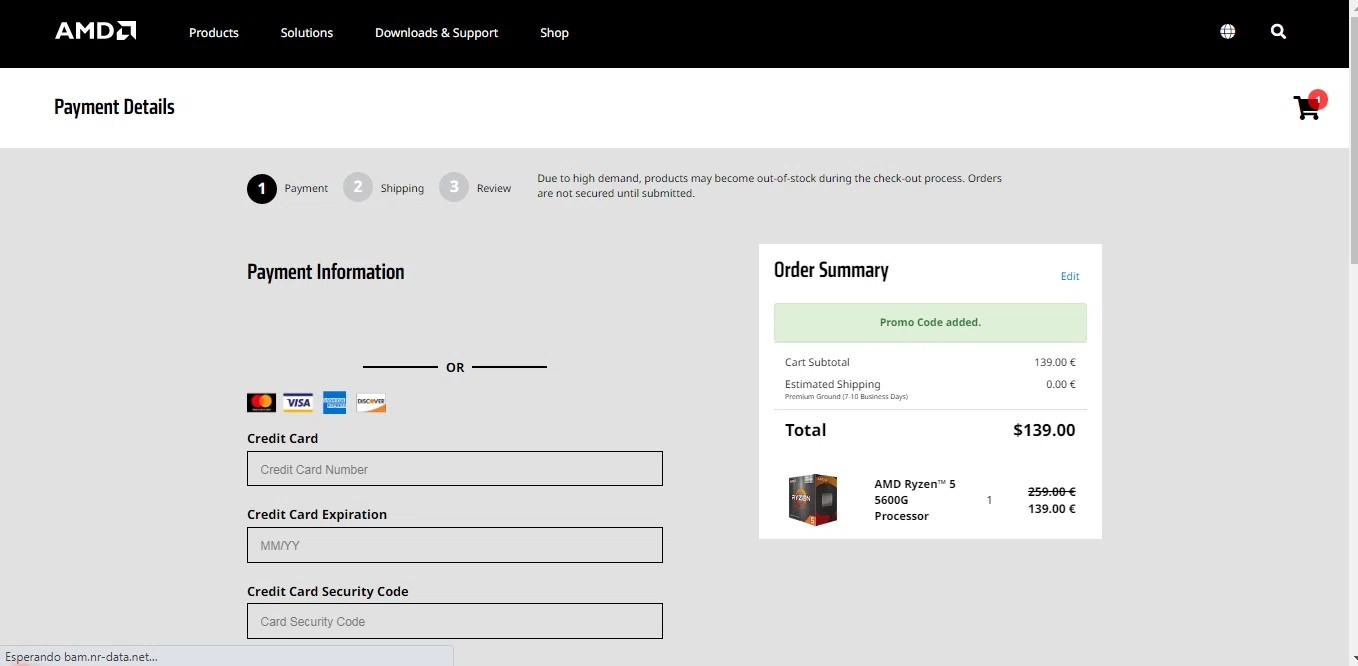Click the struck-through 259.00 € price
This screenshot has height=666, width=1358.
tap(1052, 491)
